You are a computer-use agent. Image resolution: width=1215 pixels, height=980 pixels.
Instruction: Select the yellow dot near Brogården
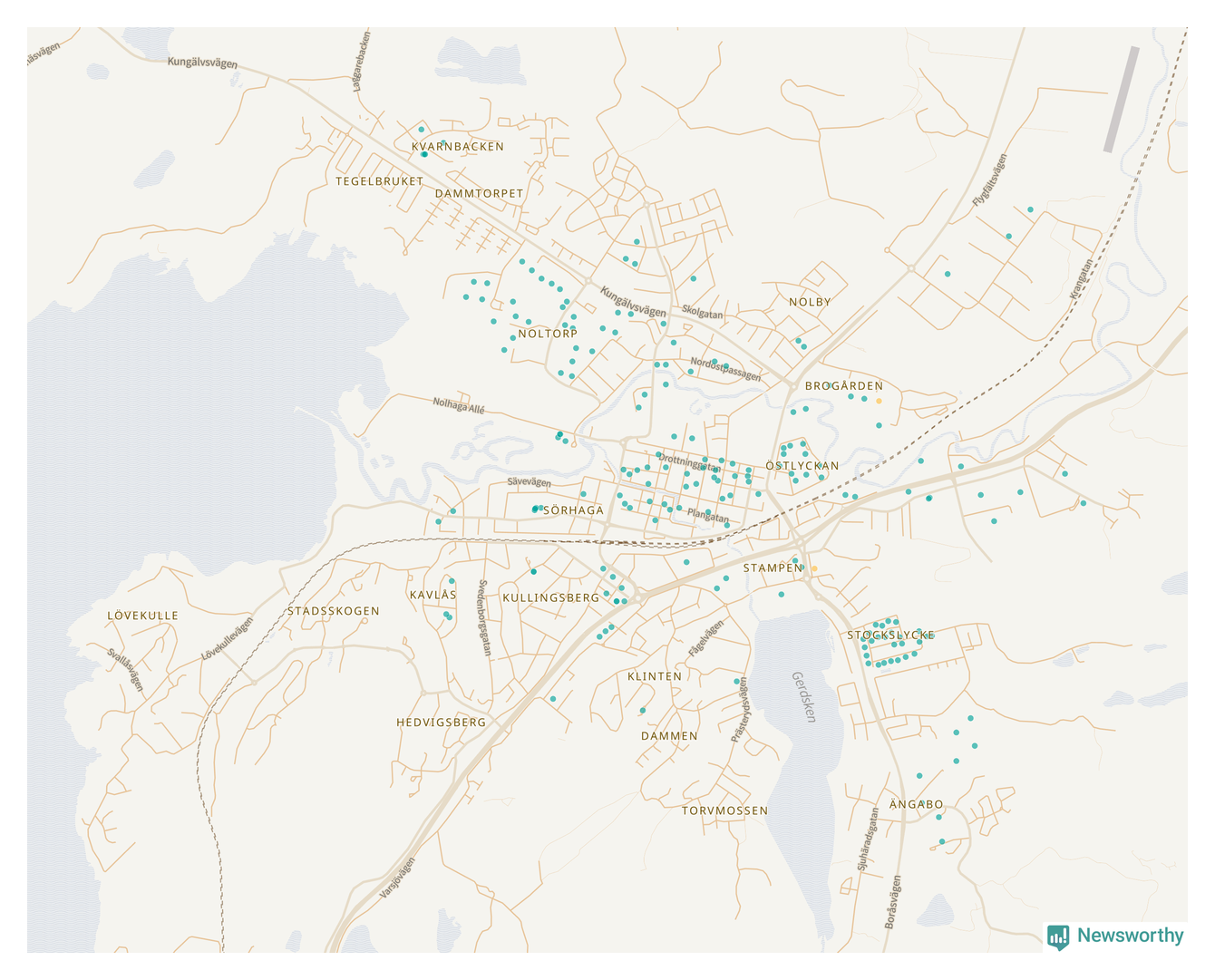click(879, 400)
